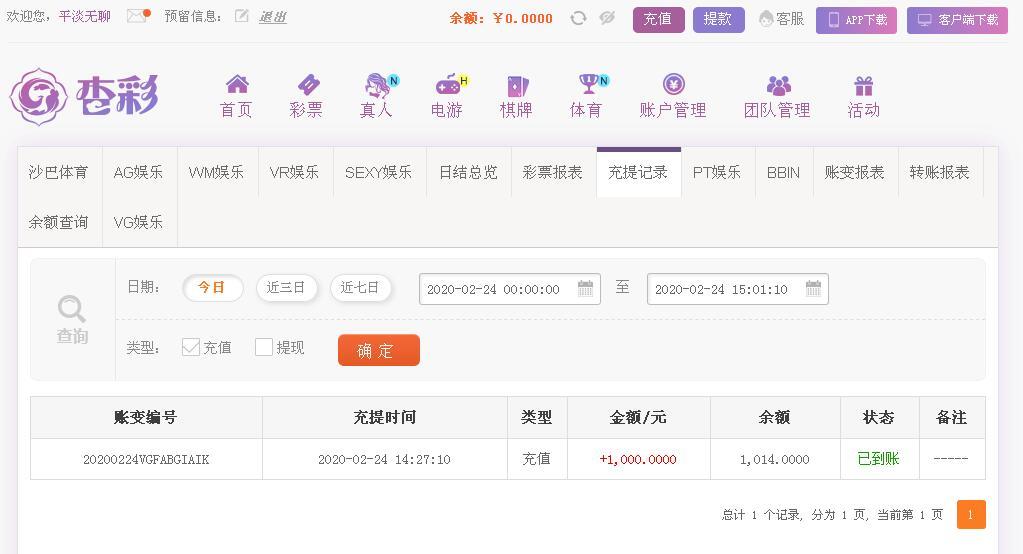Switch to the WM娱乐 tab

tap(217, 172)
